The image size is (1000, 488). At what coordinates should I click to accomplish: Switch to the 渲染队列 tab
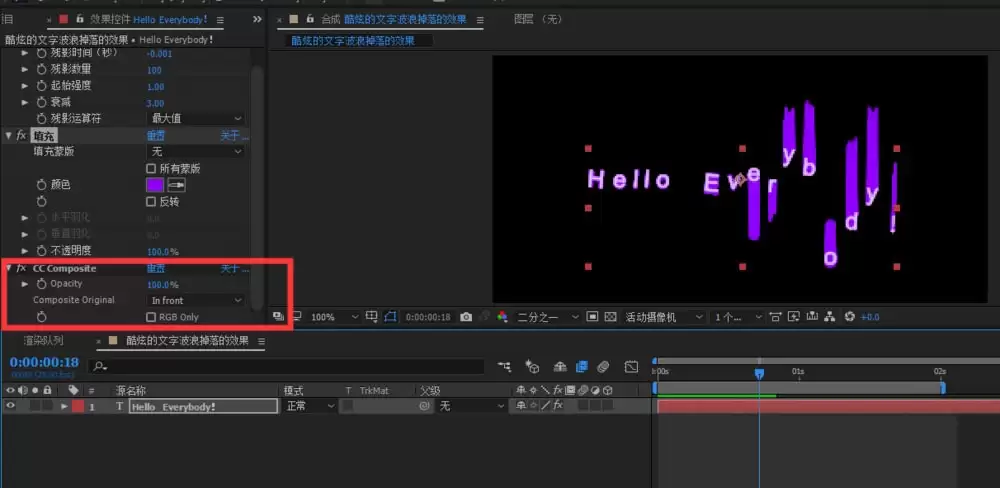pyautogui.click(x=43, y=341)
